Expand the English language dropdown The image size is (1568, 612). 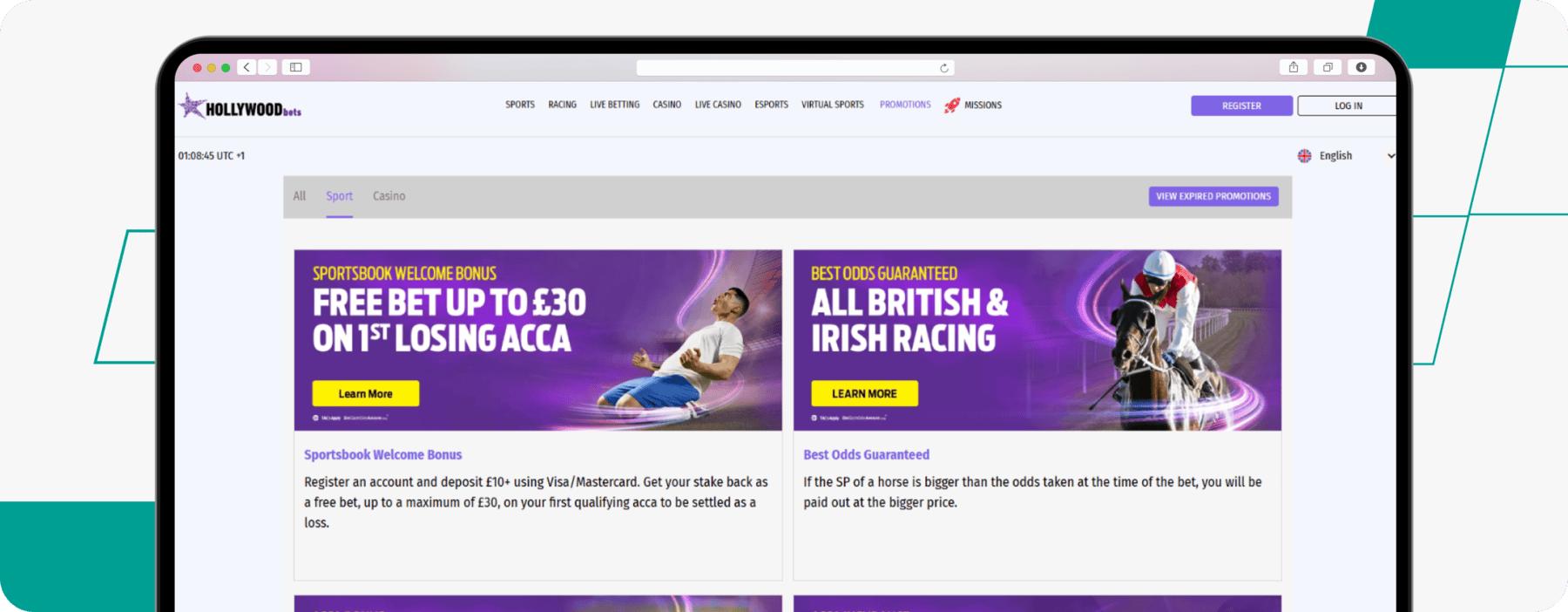(x=1346, y=156)
